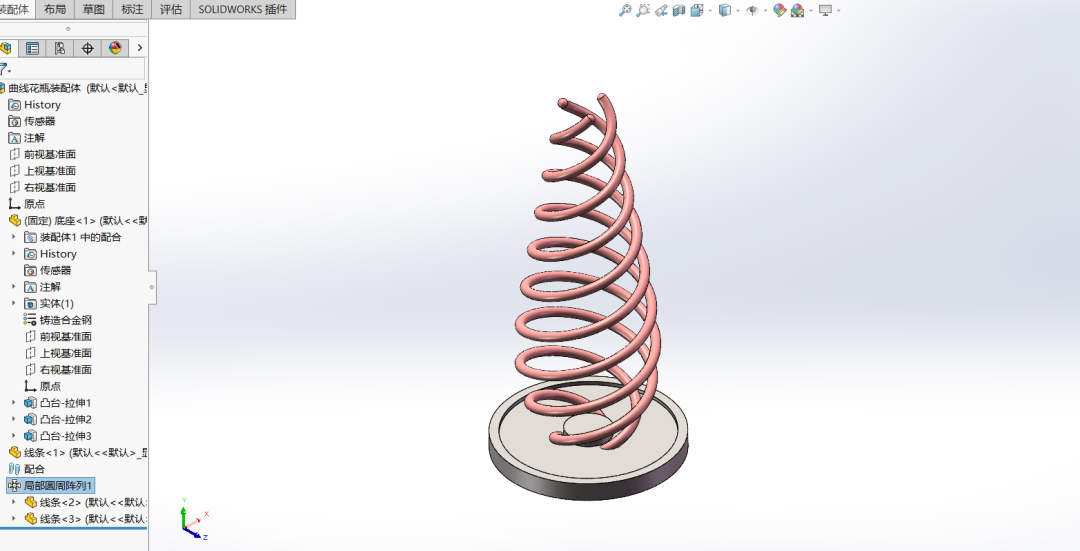
Task: Open the DisplayManager color ball tab
Action: (115, 48)
